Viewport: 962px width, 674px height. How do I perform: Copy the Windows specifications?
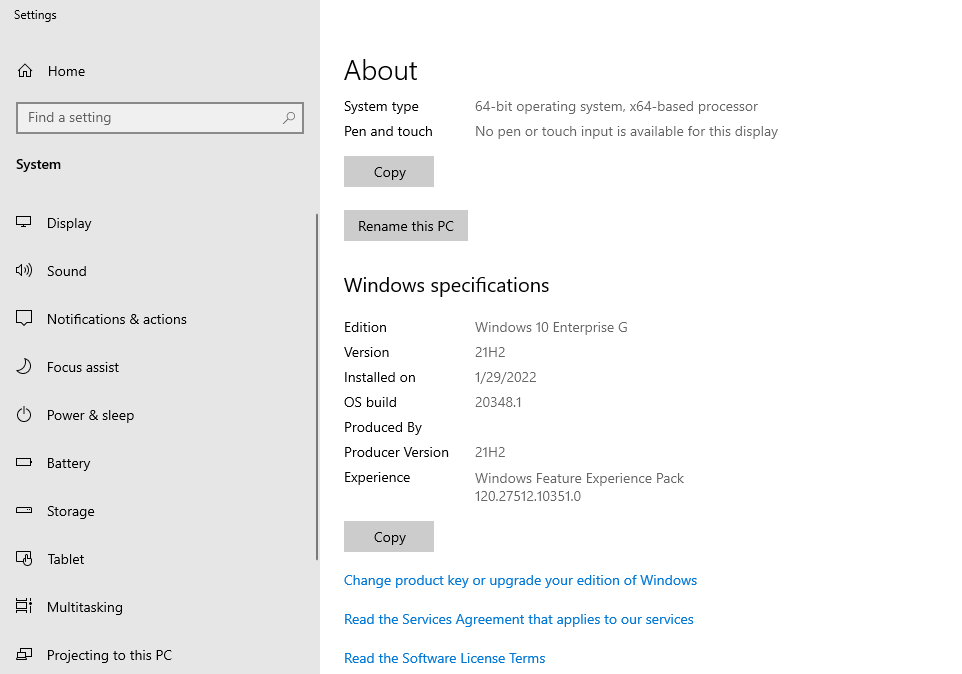point(389,537)
